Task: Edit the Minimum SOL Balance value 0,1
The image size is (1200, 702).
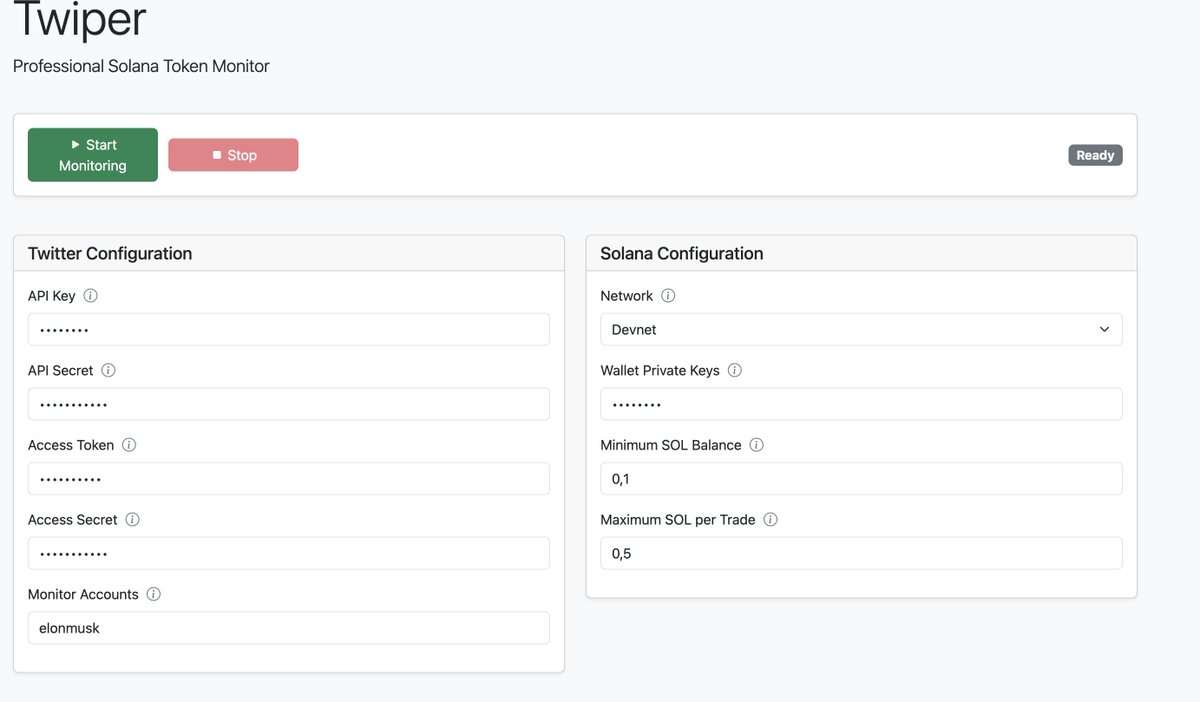Action: (861, 479)
